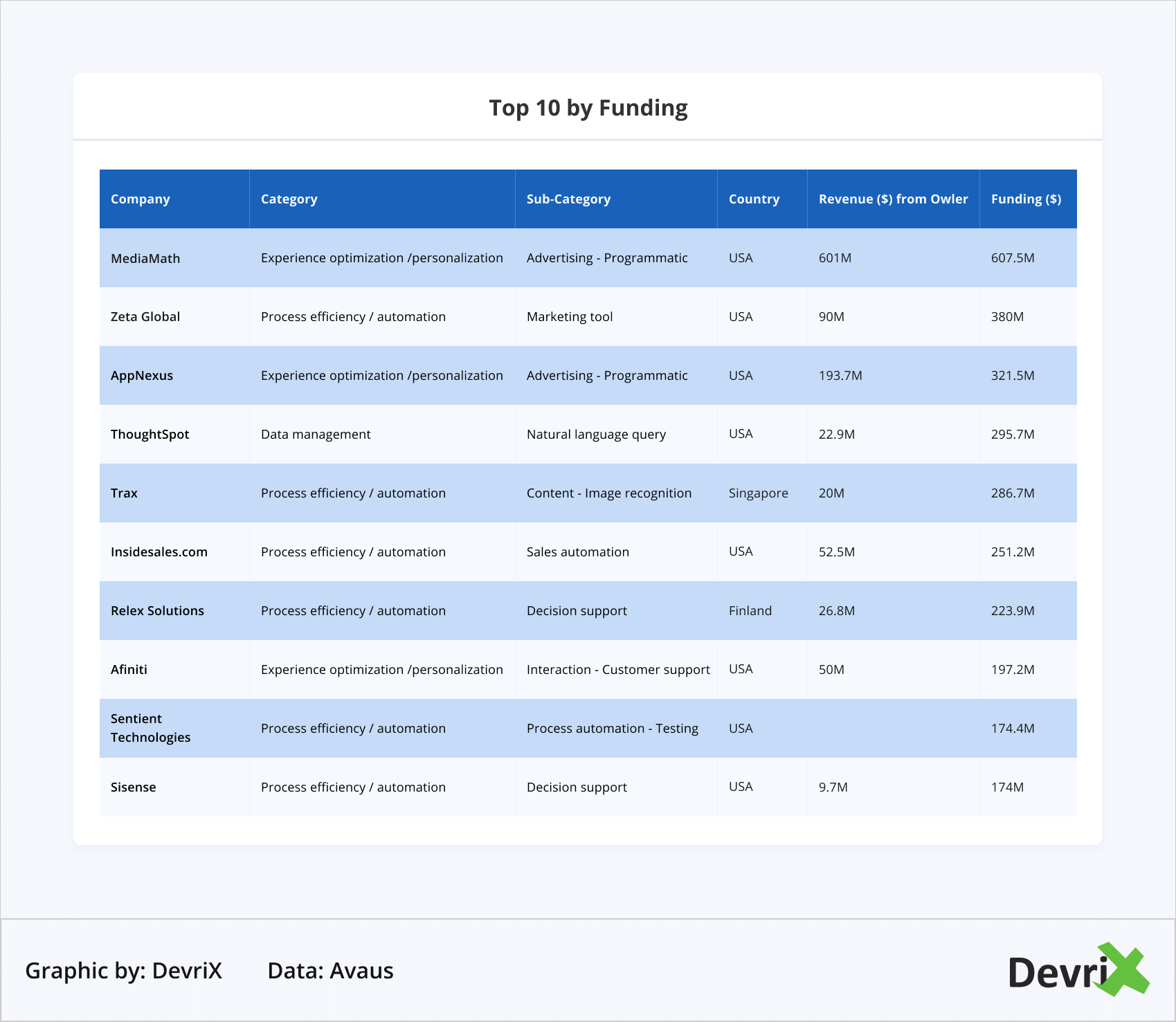
Task: Click the Funding ($) column header
Action: (1026, 199)
